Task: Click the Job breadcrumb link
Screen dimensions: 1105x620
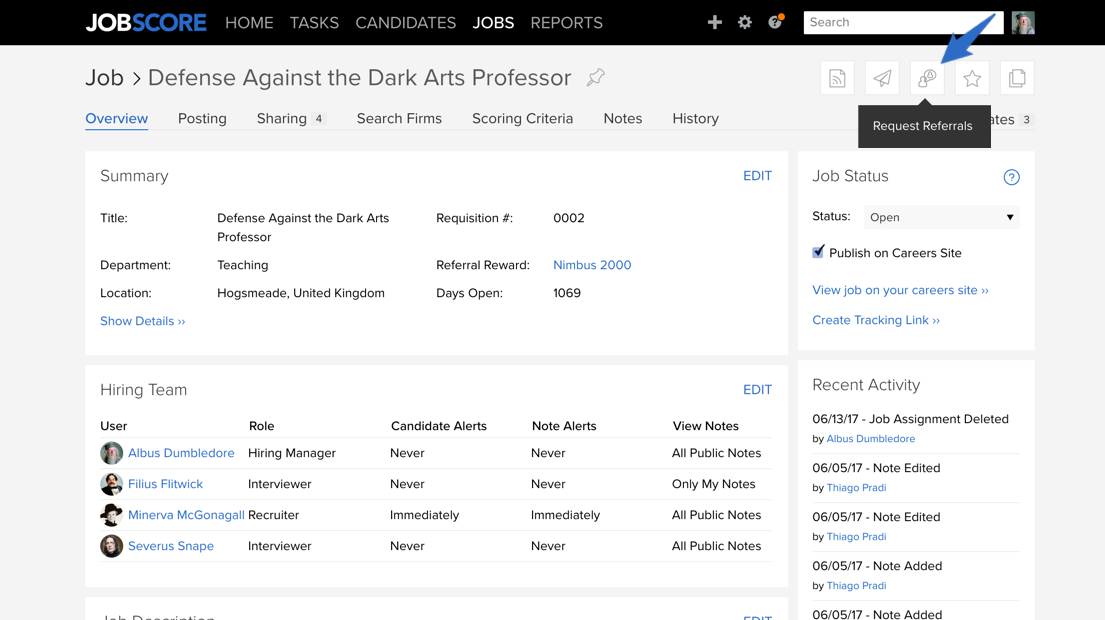Action: [104, 78]
